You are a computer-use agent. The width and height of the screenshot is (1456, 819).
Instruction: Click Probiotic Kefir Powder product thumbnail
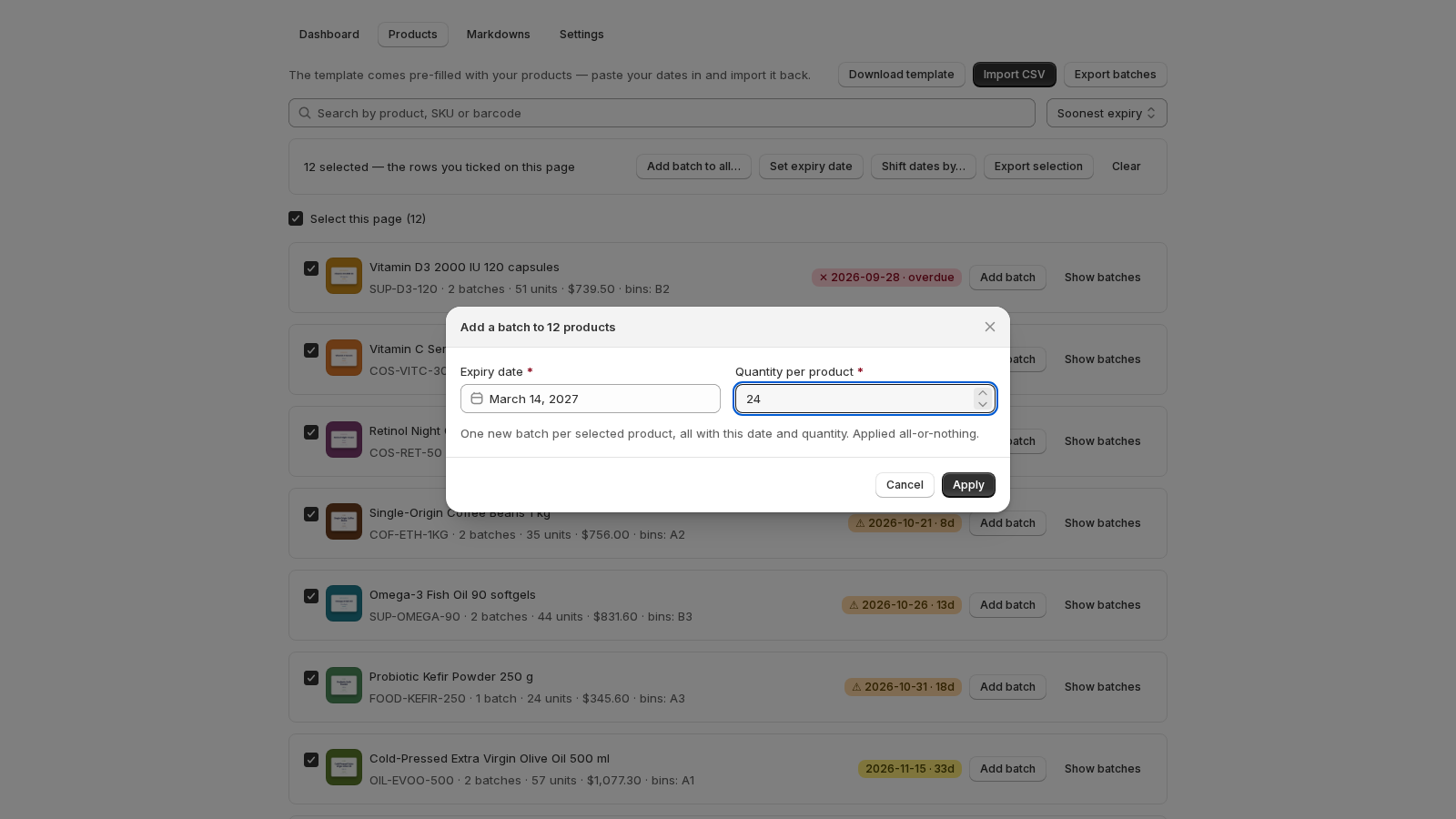(344, 685)
